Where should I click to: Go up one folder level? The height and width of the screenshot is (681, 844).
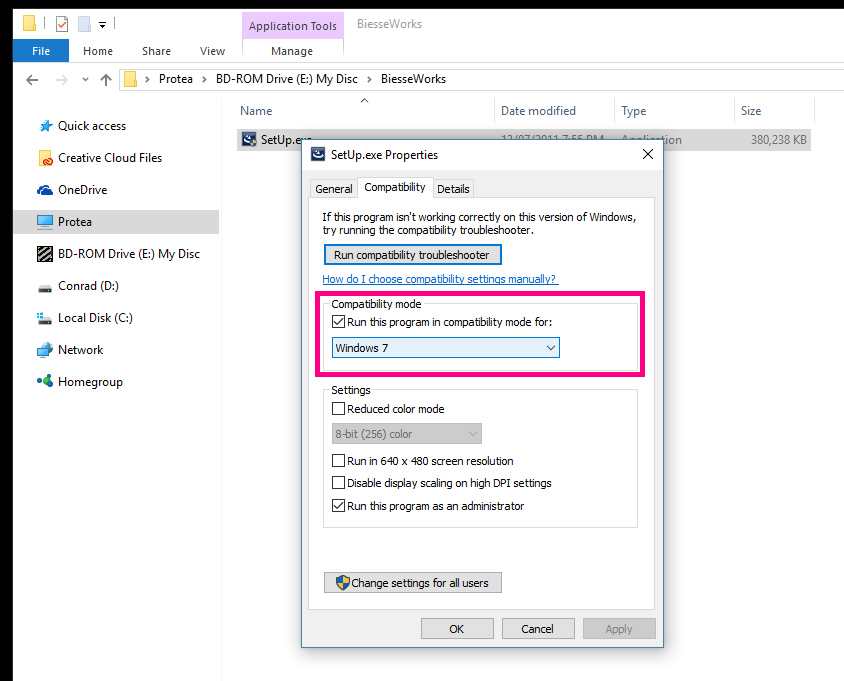[x=106, y=80]
